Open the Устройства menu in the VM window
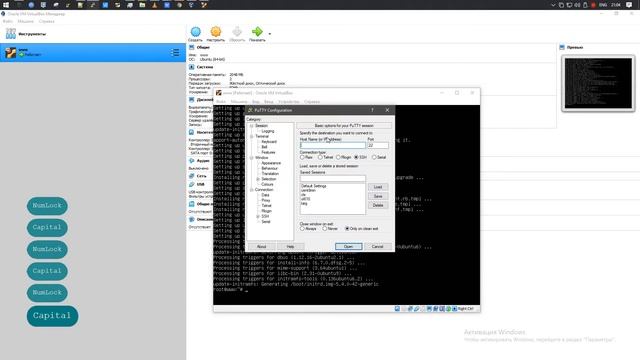This screenshot has width=640, height=360. coord(289,102)
